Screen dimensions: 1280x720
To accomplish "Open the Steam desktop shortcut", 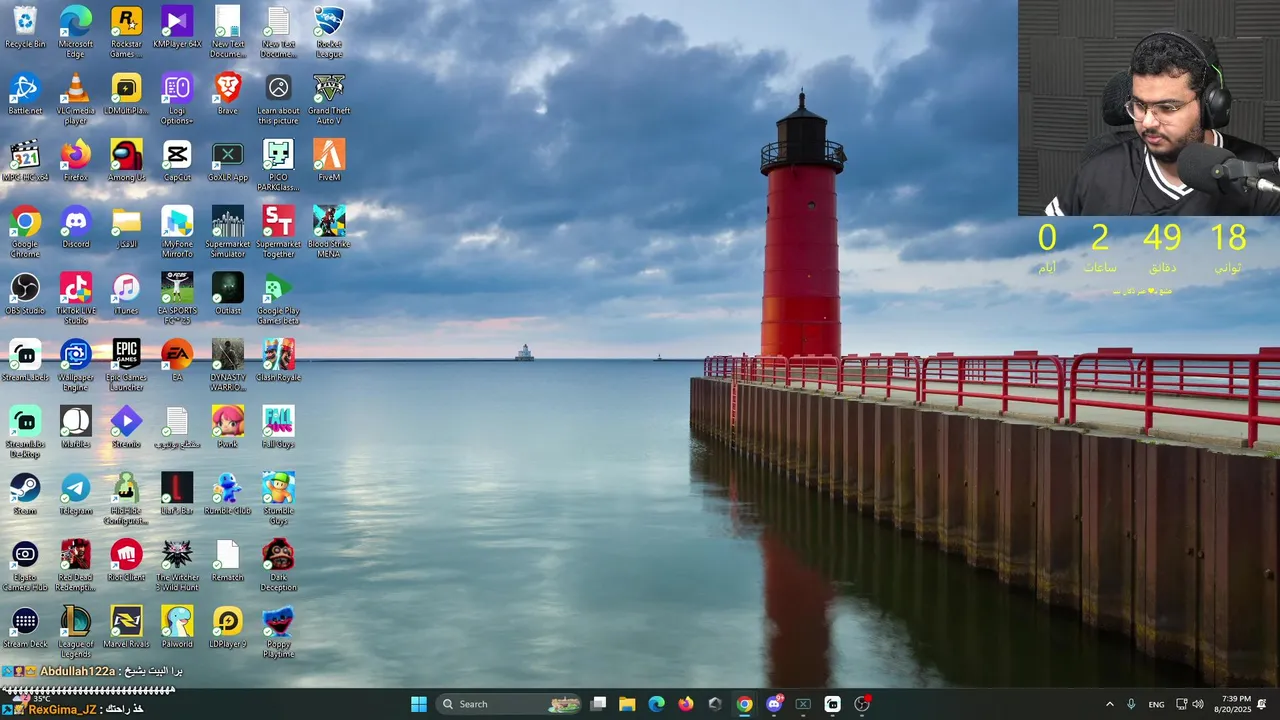I will coord(25,494).
